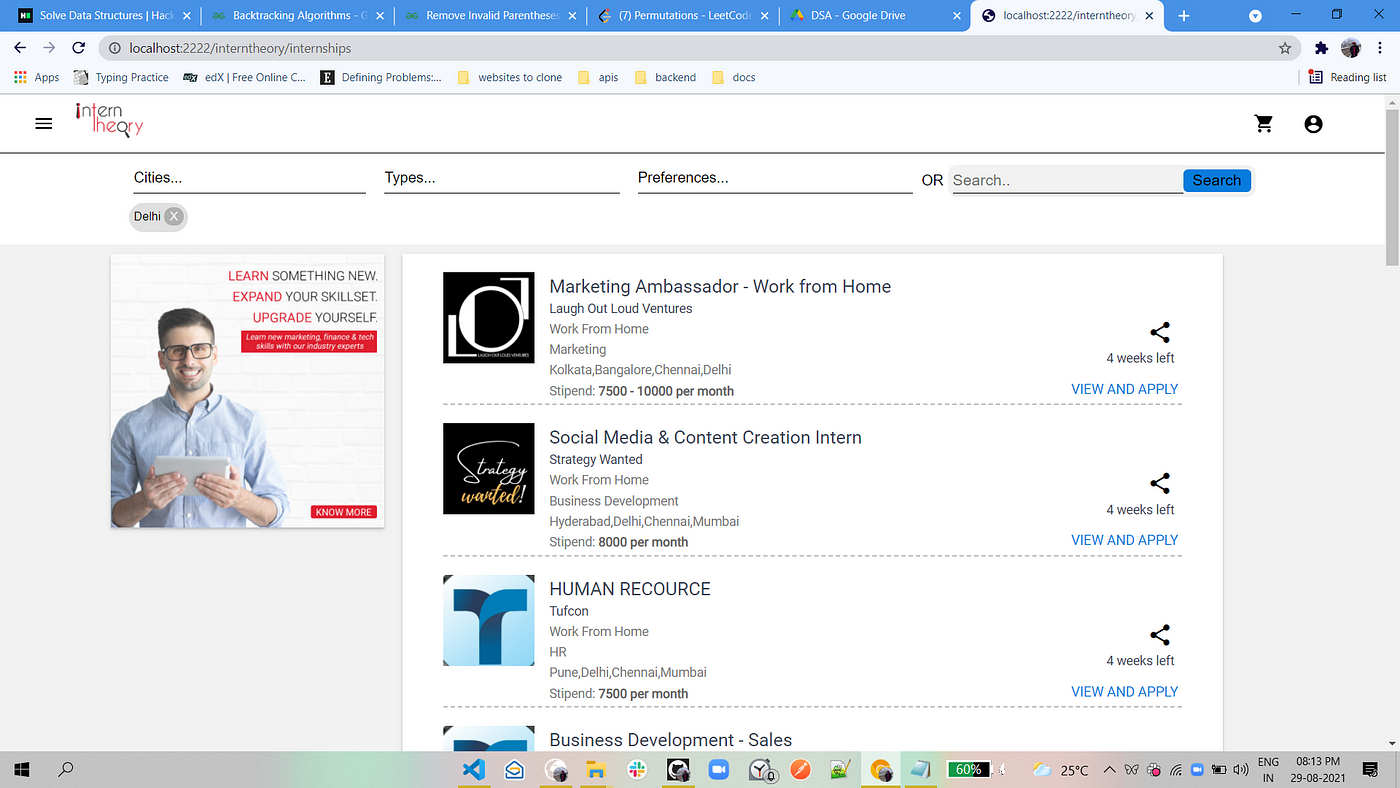1400x788 pixels.
Task: Open the apis bookmark folder
Action: click(599, 77)
